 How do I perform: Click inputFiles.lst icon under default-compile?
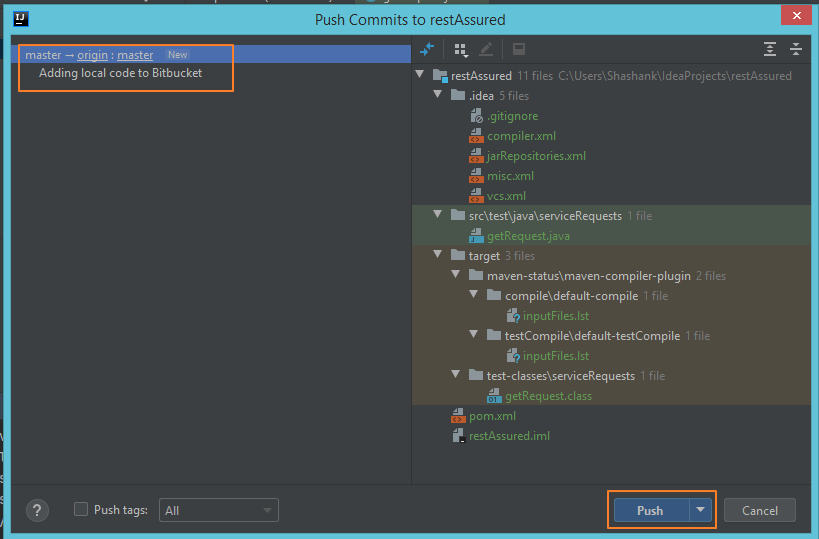pos(513,315)
